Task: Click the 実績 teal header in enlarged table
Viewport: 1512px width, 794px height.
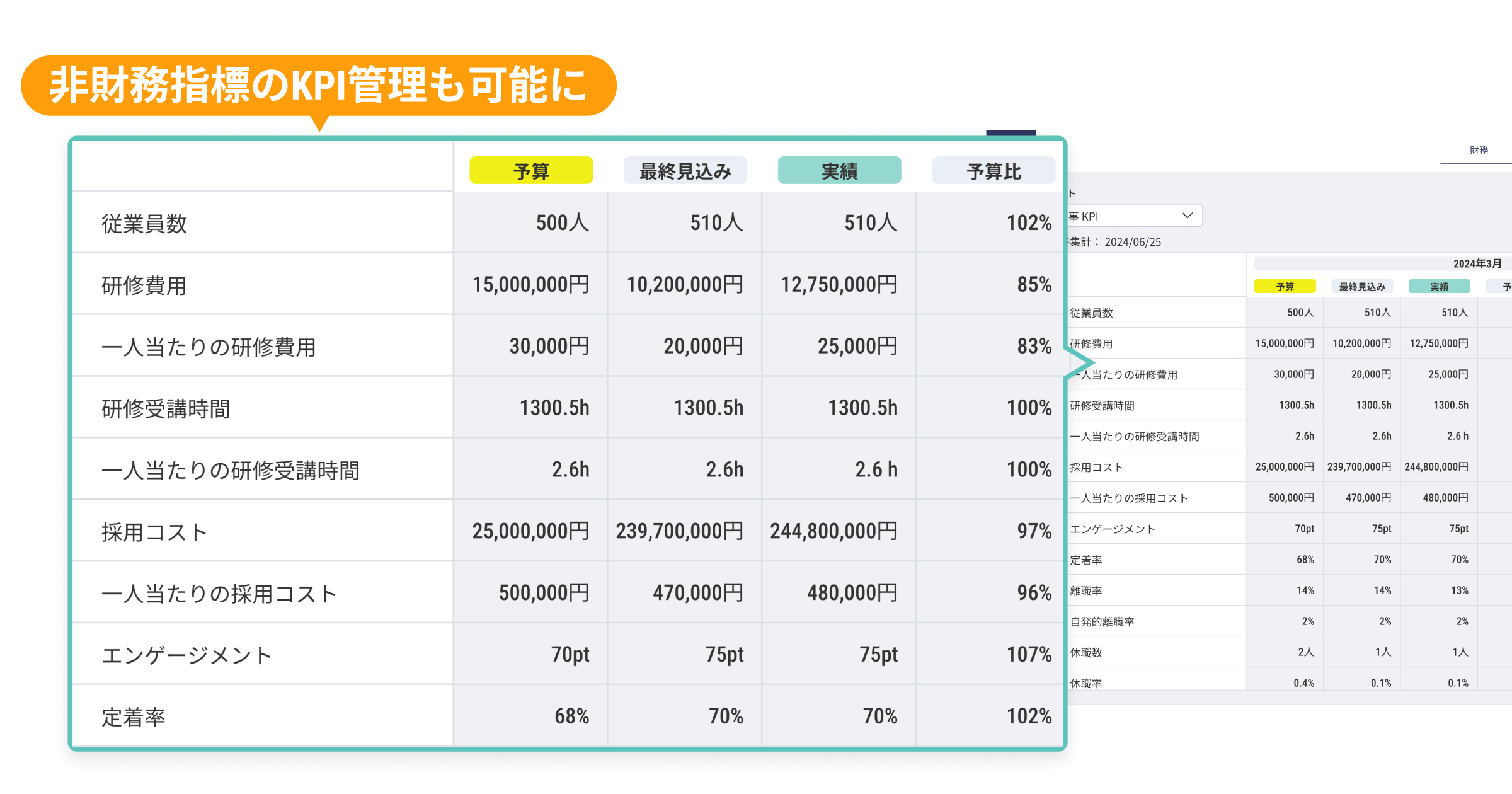Action: pos(839,171)
